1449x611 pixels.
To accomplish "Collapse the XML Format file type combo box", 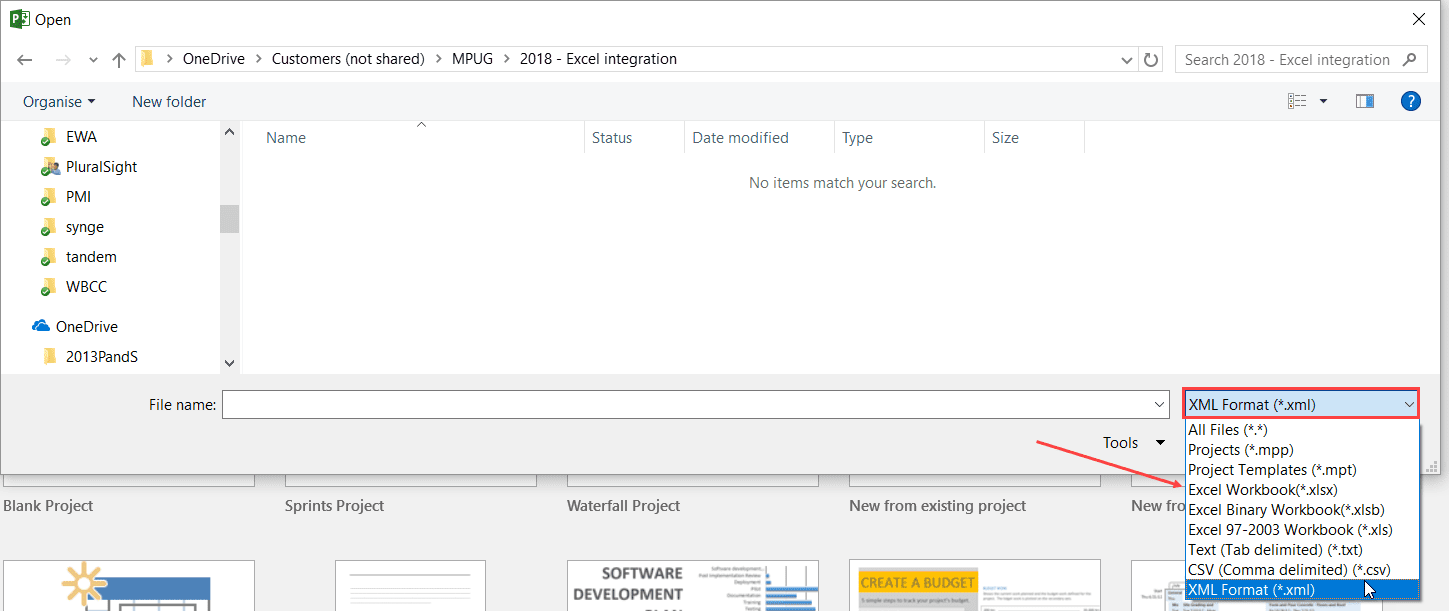I will [x=1301, y=404].
